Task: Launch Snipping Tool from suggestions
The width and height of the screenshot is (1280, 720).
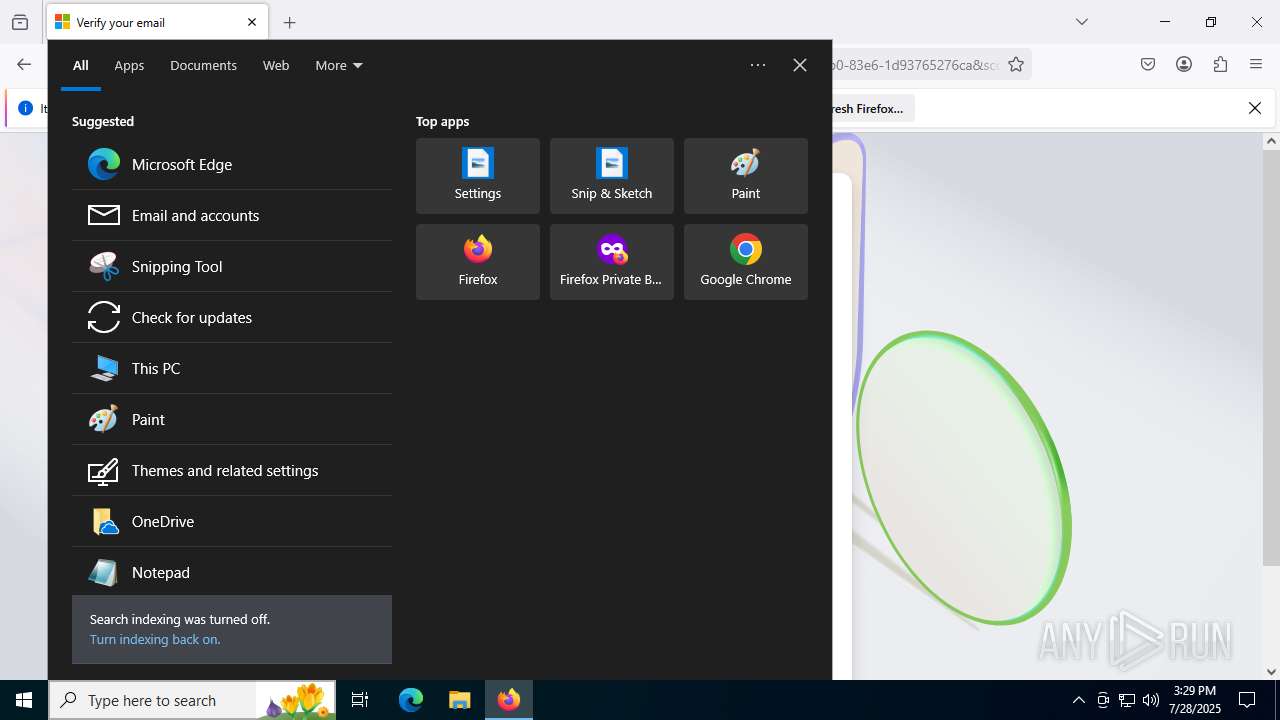Action: 232,266
